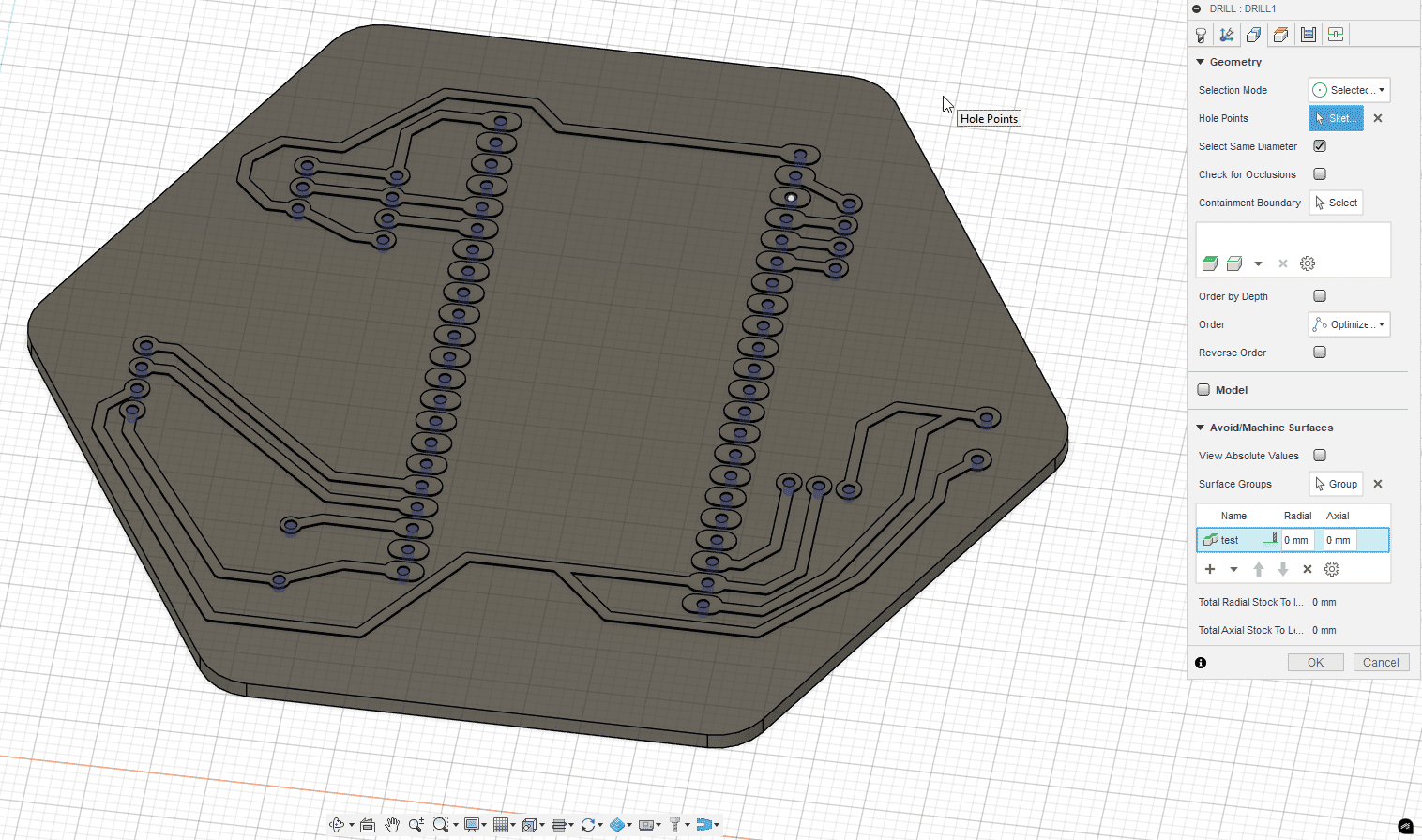
Task: Click the test group's tool-surface mode icon
Action: [x=1271, y=540]
